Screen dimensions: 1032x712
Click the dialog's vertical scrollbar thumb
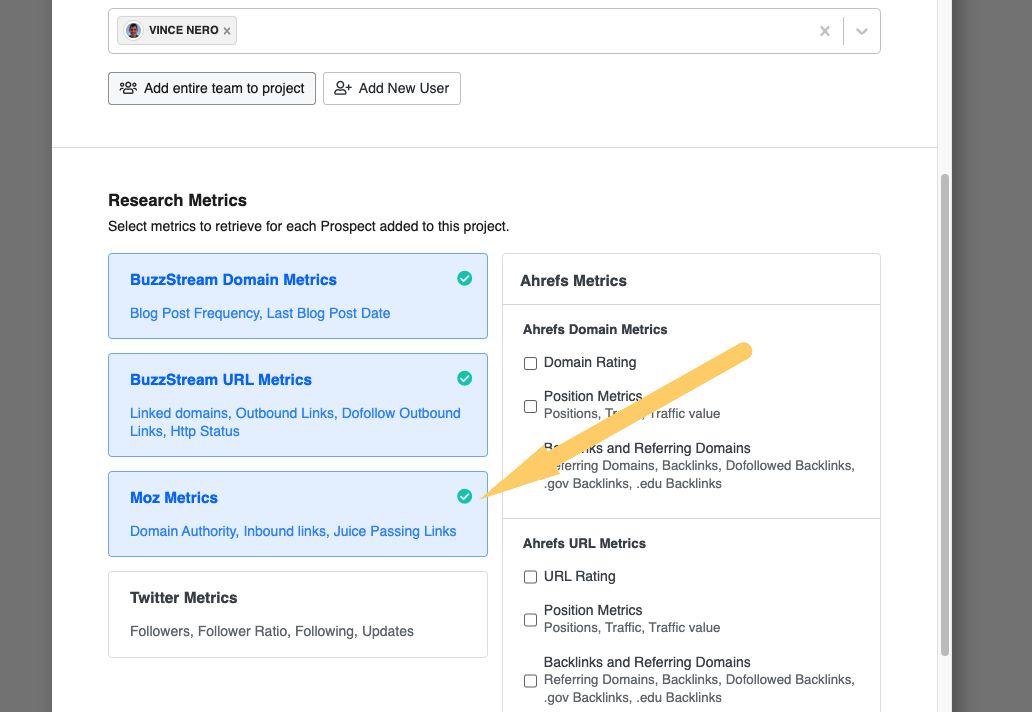click(945, 415)
